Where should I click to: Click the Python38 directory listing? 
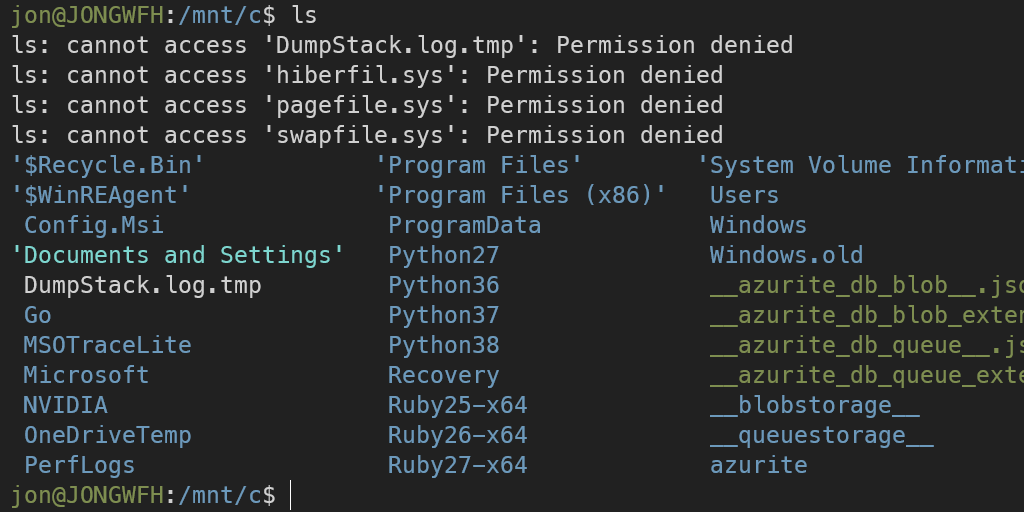point(443,345)
